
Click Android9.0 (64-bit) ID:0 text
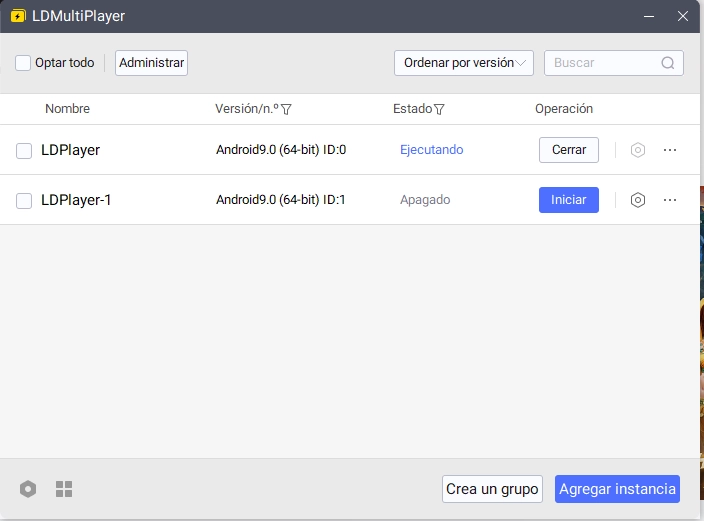coord(281,150)
